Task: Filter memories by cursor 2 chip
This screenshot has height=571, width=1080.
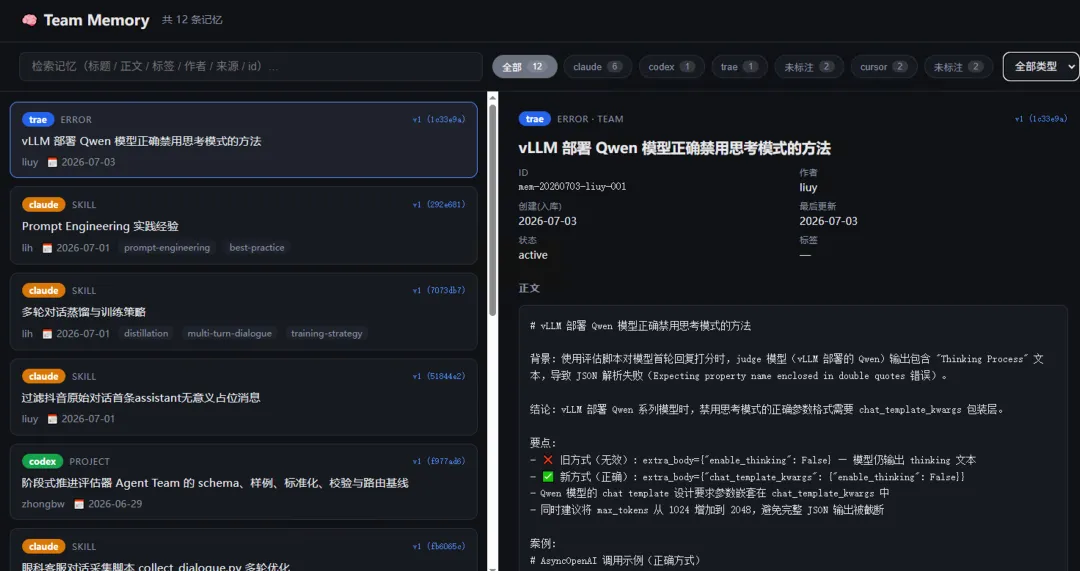Action: click(x=884, y=67)
